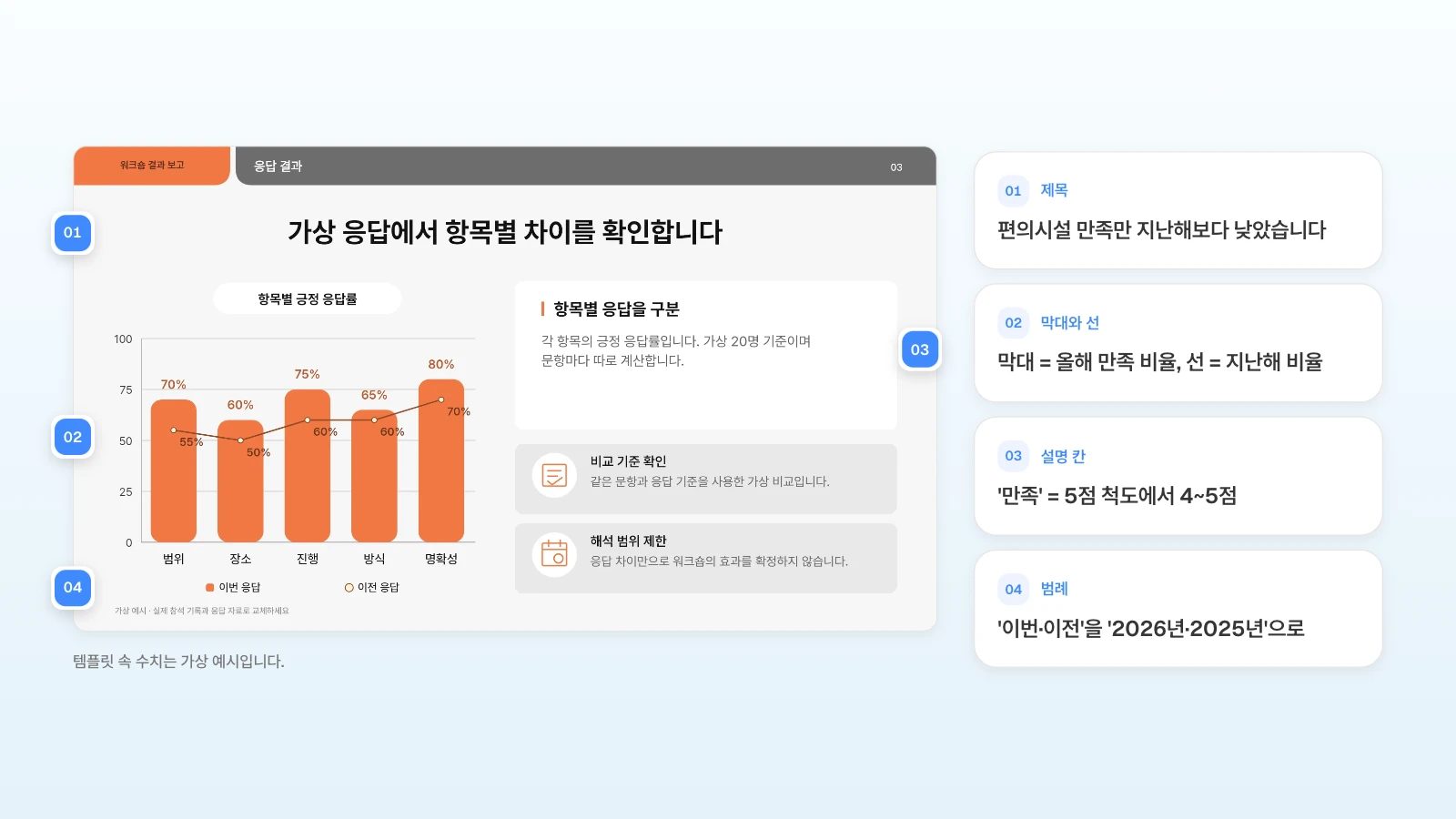The height and width of the screenshot is (819, 1456).
Task: Click the 방식 bar labeled 65%
Action: point(374,476)
